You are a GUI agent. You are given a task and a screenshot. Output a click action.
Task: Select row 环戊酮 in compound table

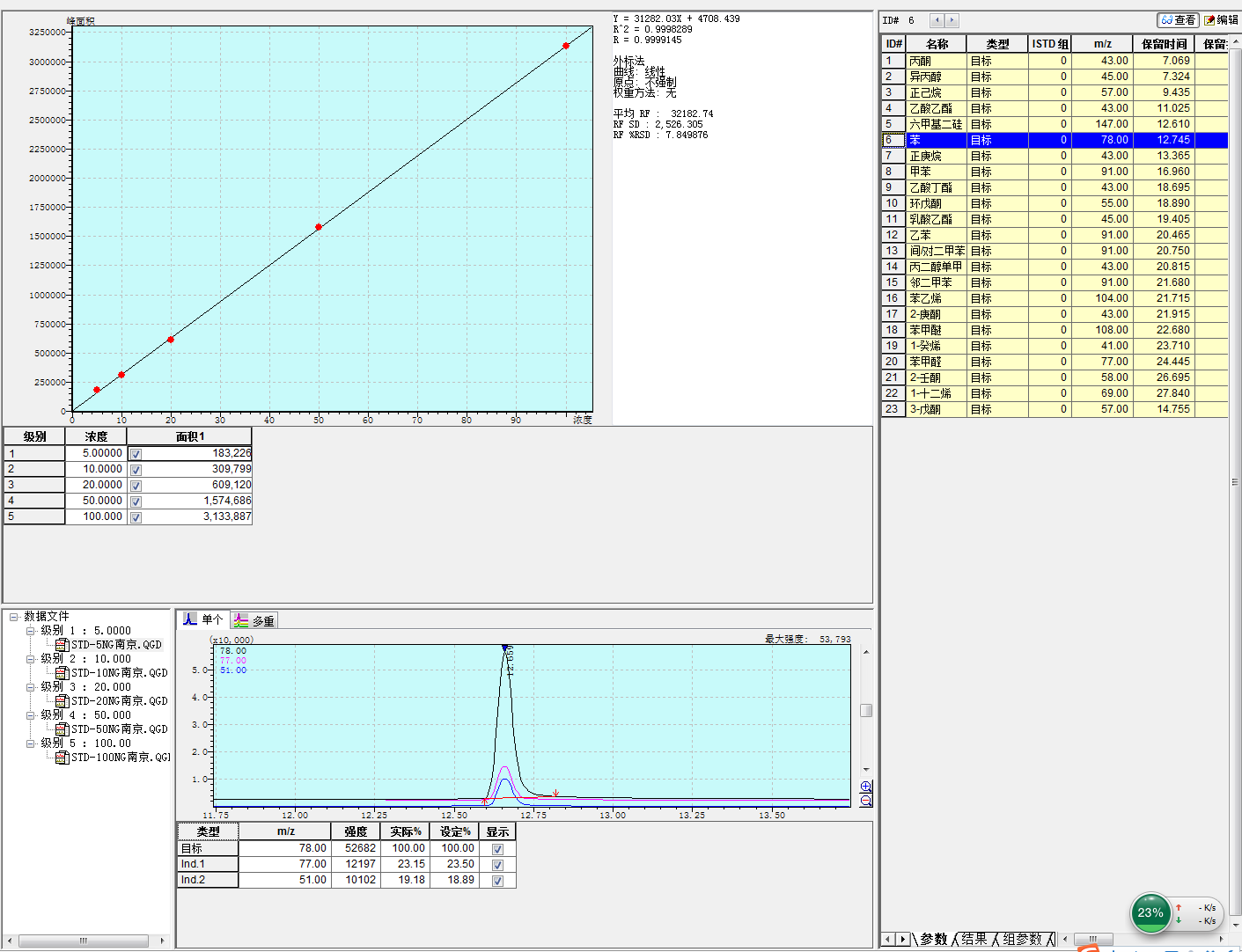click(1055, 203)
